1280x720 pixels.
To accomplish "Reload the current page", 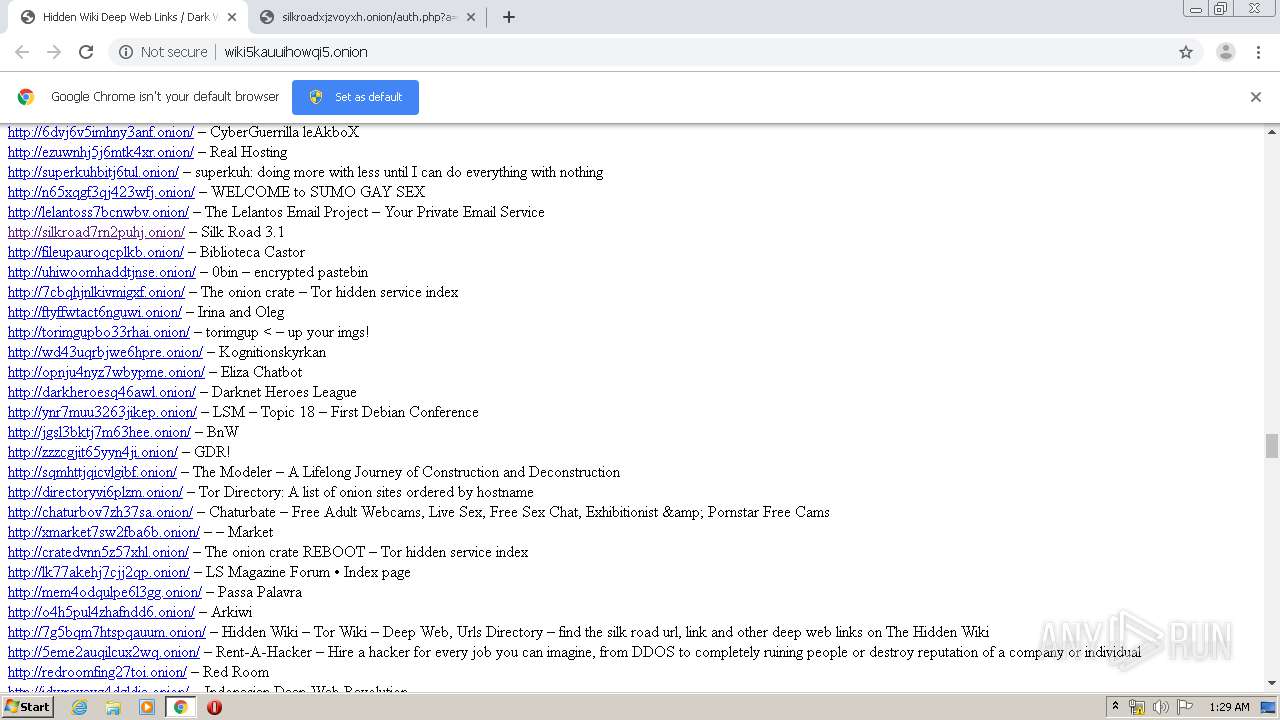I will (86, 52).
